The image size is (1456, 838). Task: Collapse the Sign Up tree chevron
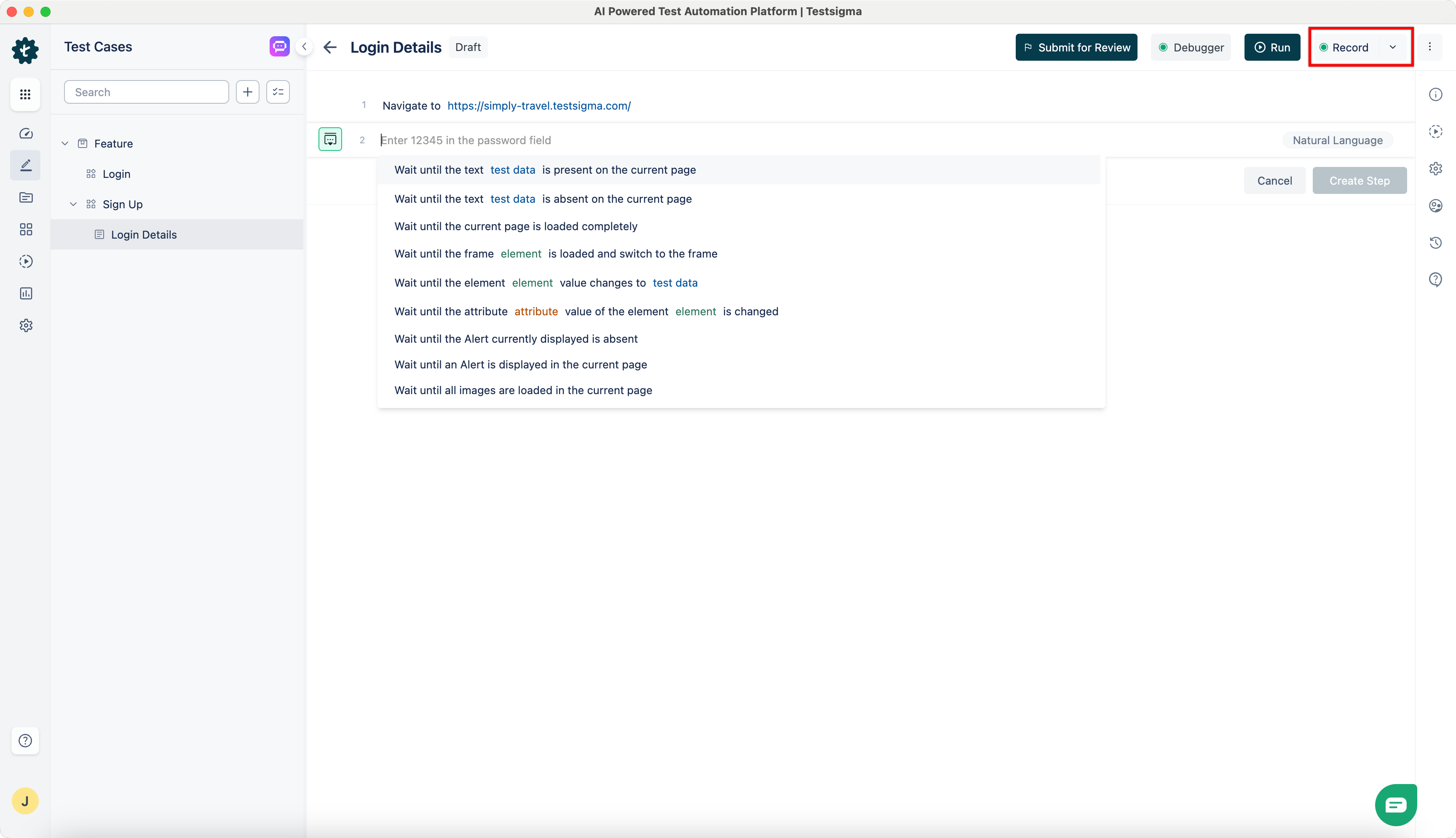click(x=74, y=204)
